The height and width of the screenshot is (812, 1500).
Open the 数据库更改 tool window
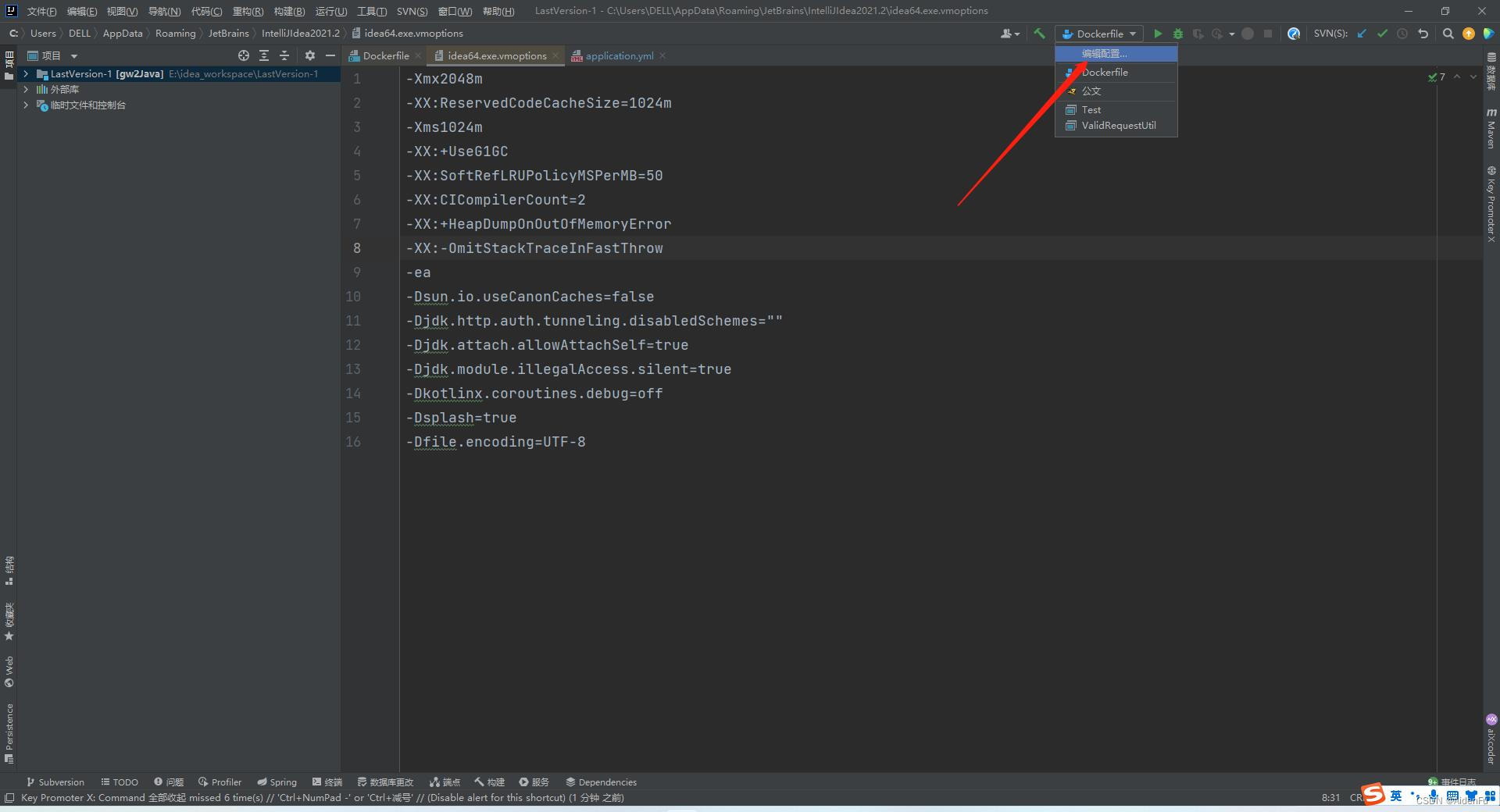[x=386, y=782]
